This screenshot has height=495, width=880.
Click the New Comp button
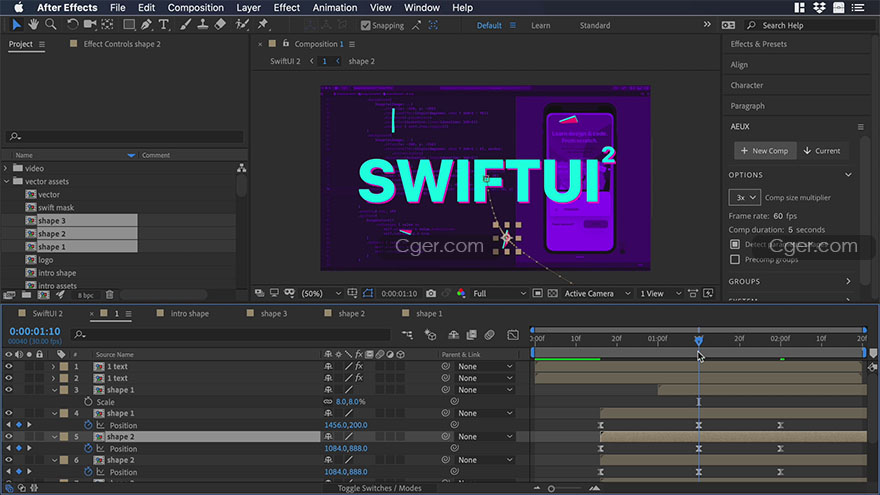765,150
